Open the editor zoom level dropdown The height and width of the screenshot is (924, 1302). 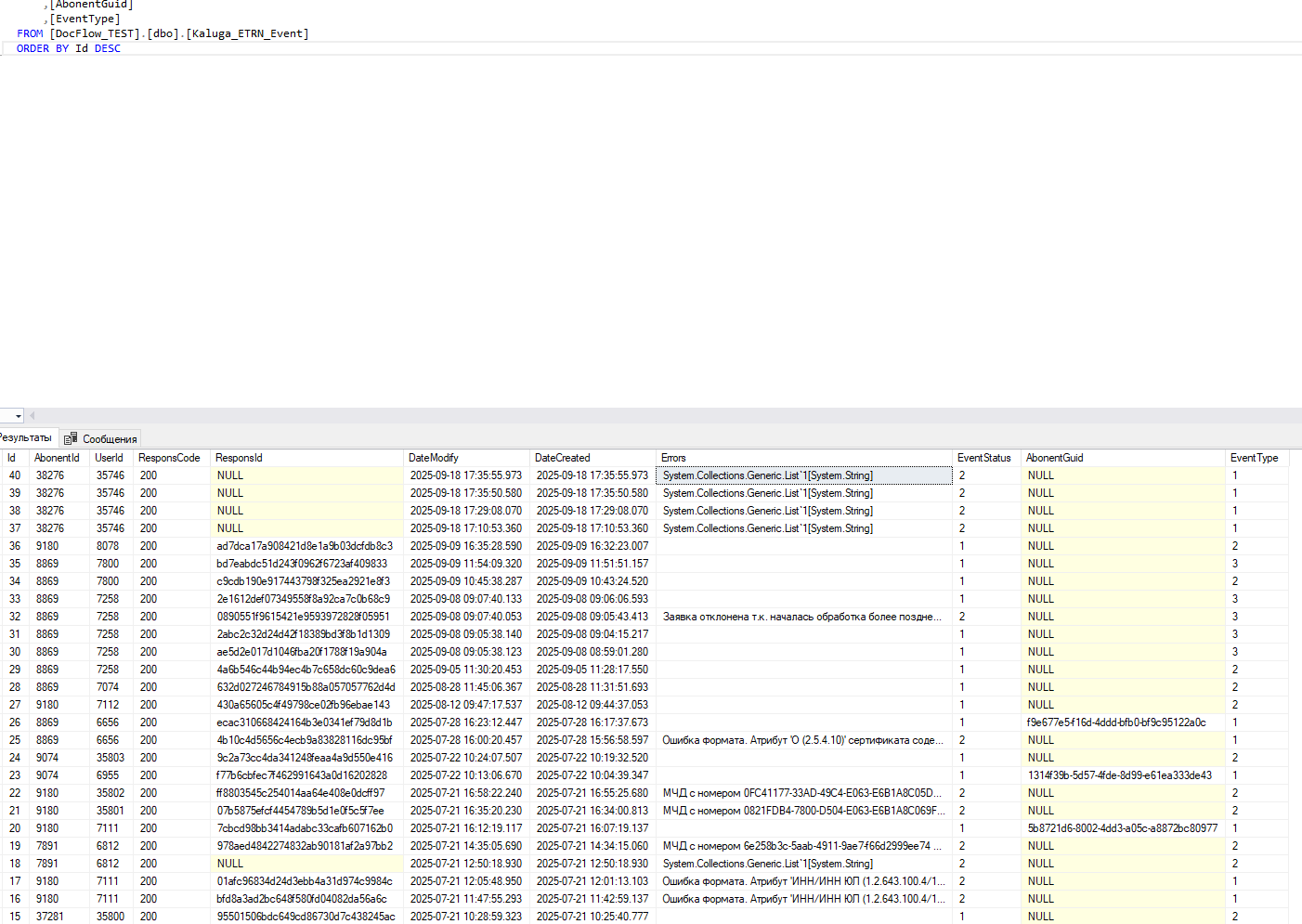[19, 415]
